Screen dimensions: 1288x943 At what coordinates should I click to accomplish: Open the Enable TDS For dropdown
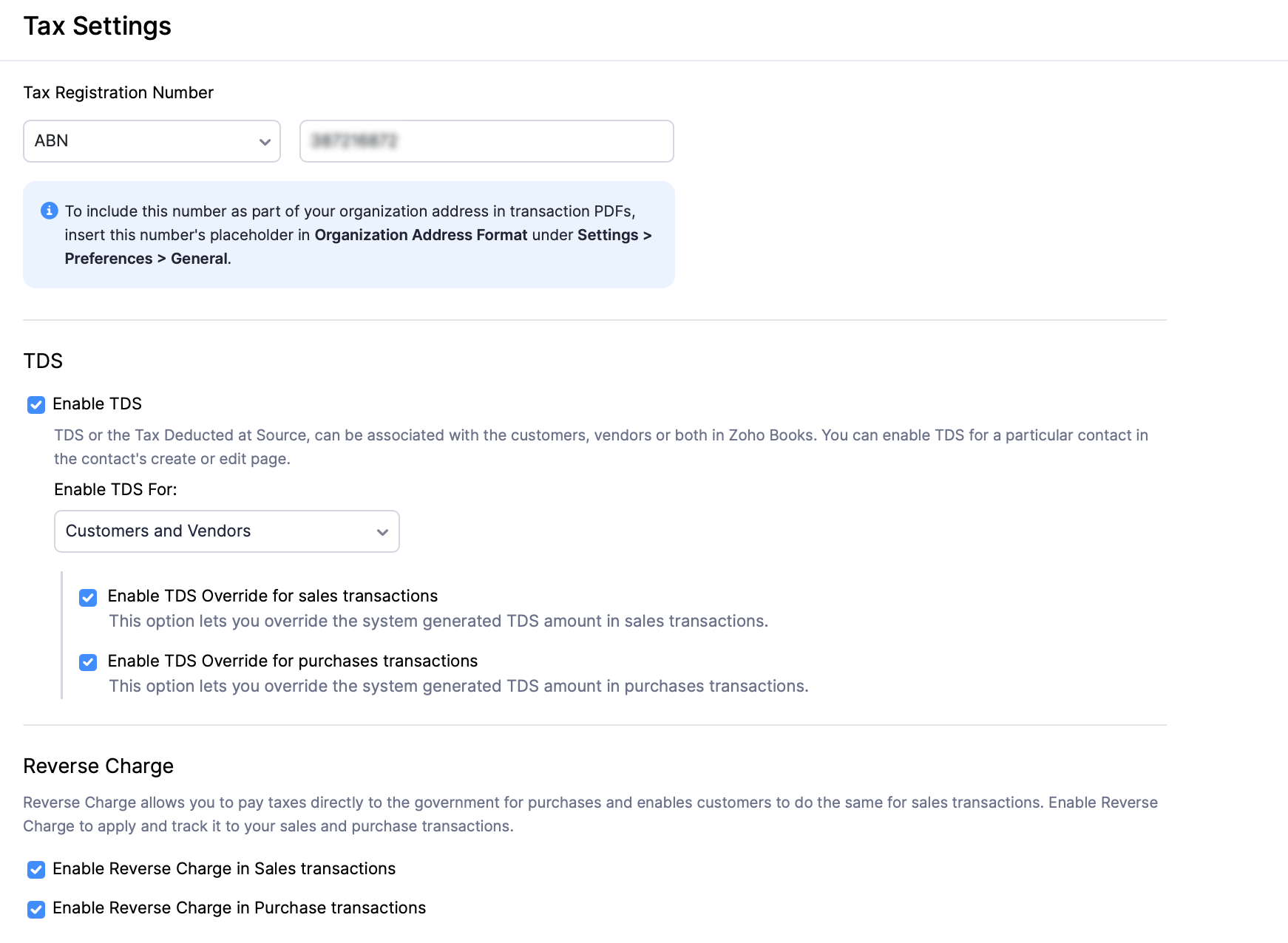[227, 531]
